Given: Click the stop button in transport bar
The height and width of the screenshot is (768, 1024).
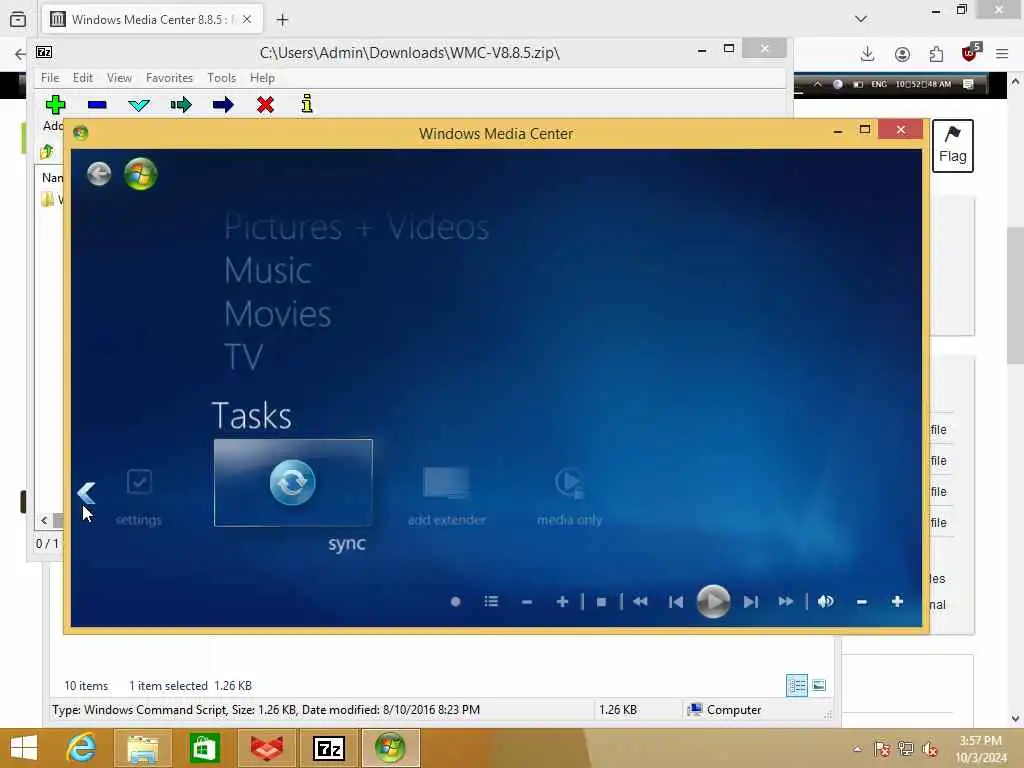Looking at the screenshot, I should tap(601, 601).
